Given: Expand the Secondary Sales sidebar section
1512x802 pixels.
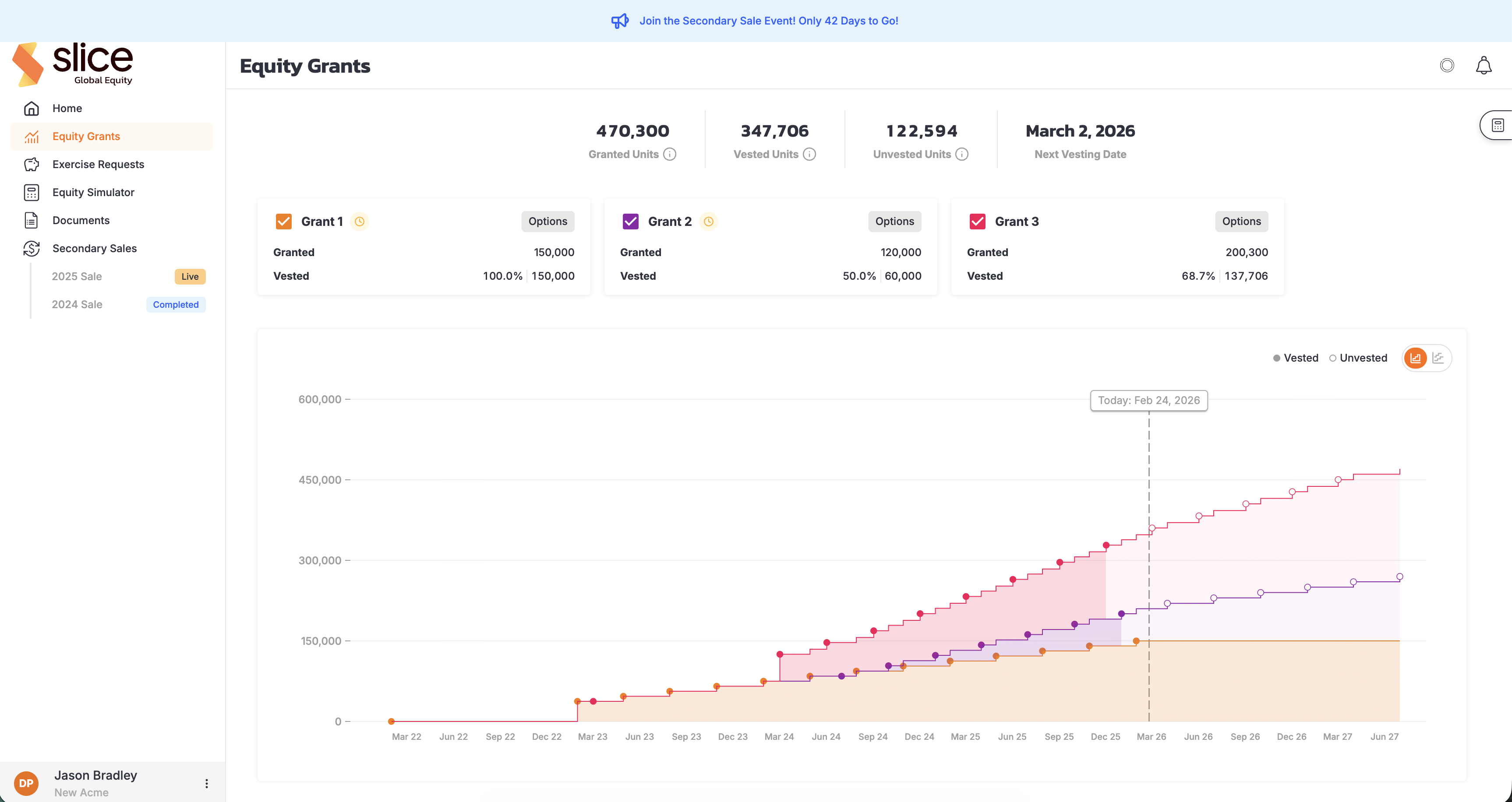Looking at the screenshot, I should [x=95, y=248].
